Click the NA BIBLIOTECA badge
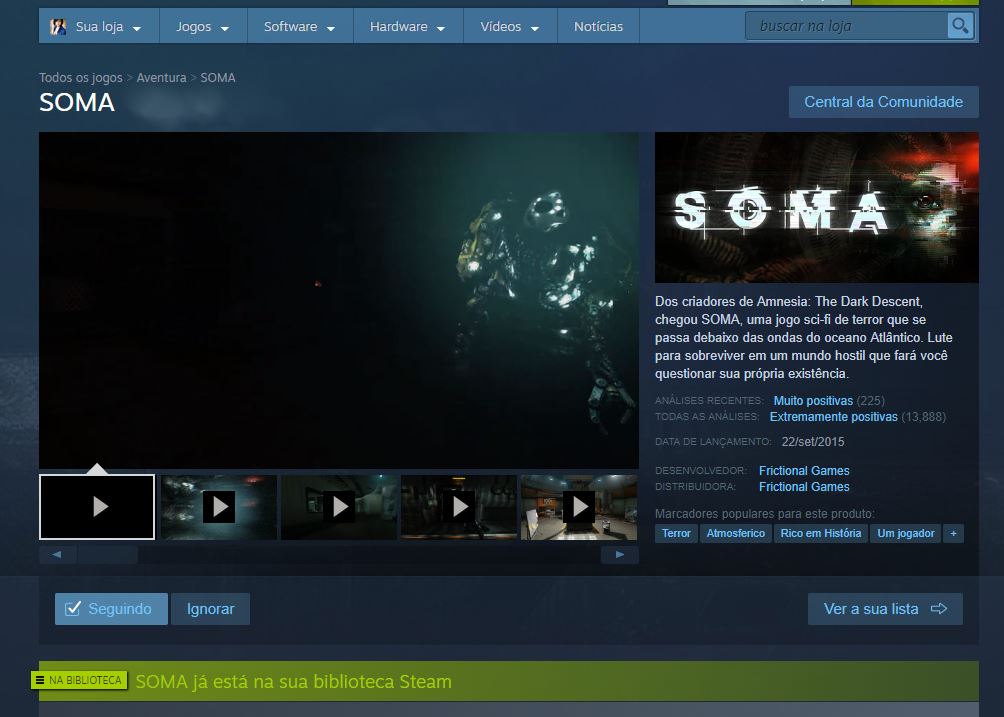The width and height of the screenshot is (1004, 717). point(79,680)
